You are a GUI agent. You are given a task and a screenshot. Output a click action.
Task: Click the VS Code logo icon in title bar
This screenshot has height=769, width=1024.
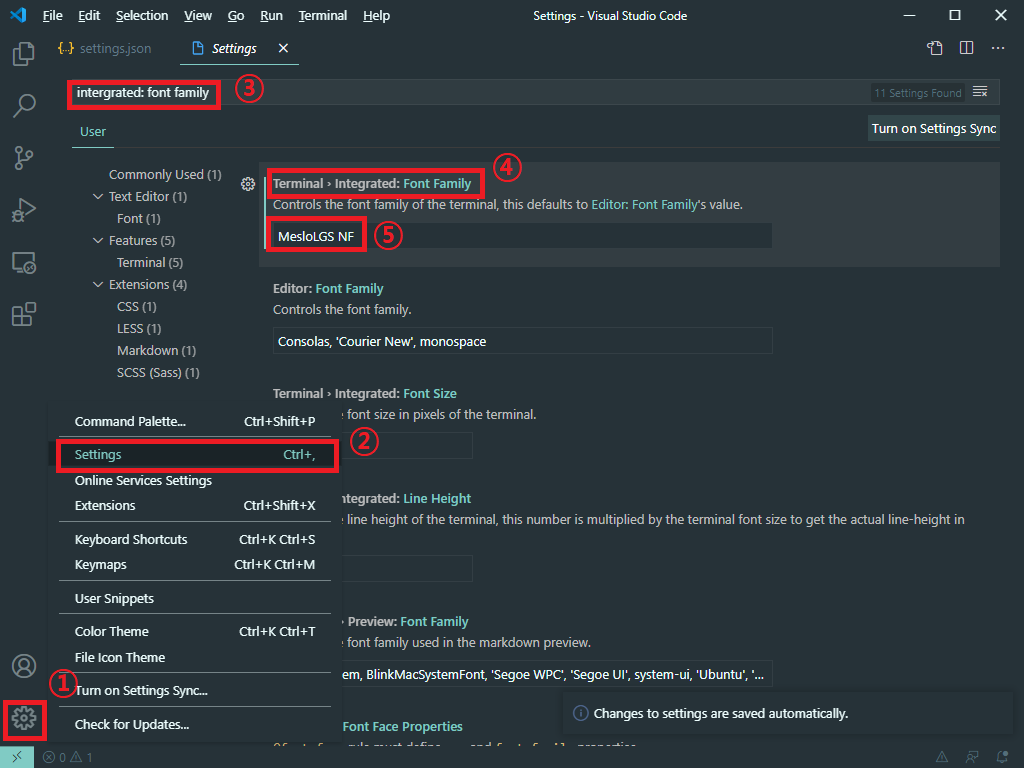[x=18, y=15]
